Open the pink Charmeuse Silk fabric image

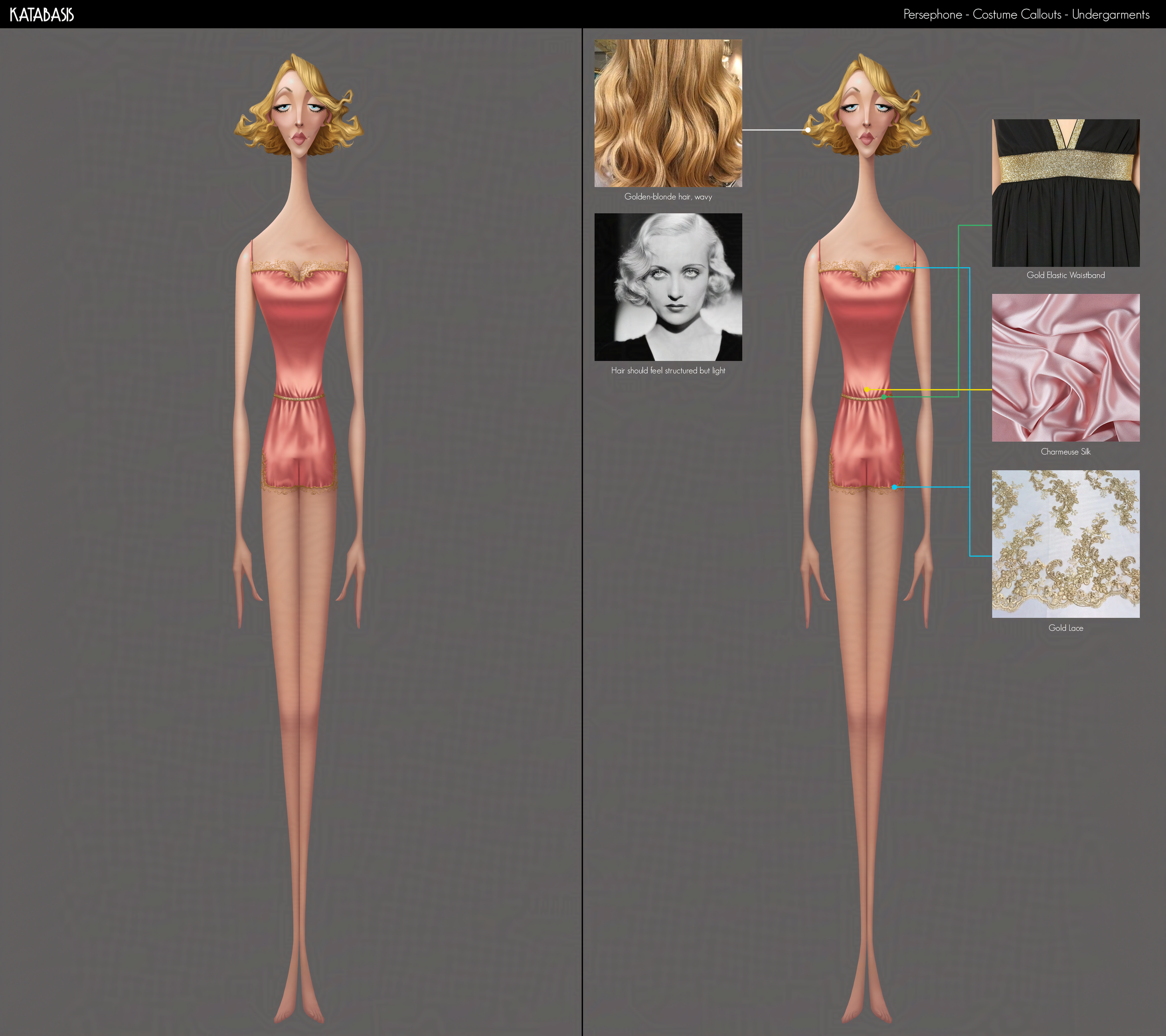click(1066, 368)
